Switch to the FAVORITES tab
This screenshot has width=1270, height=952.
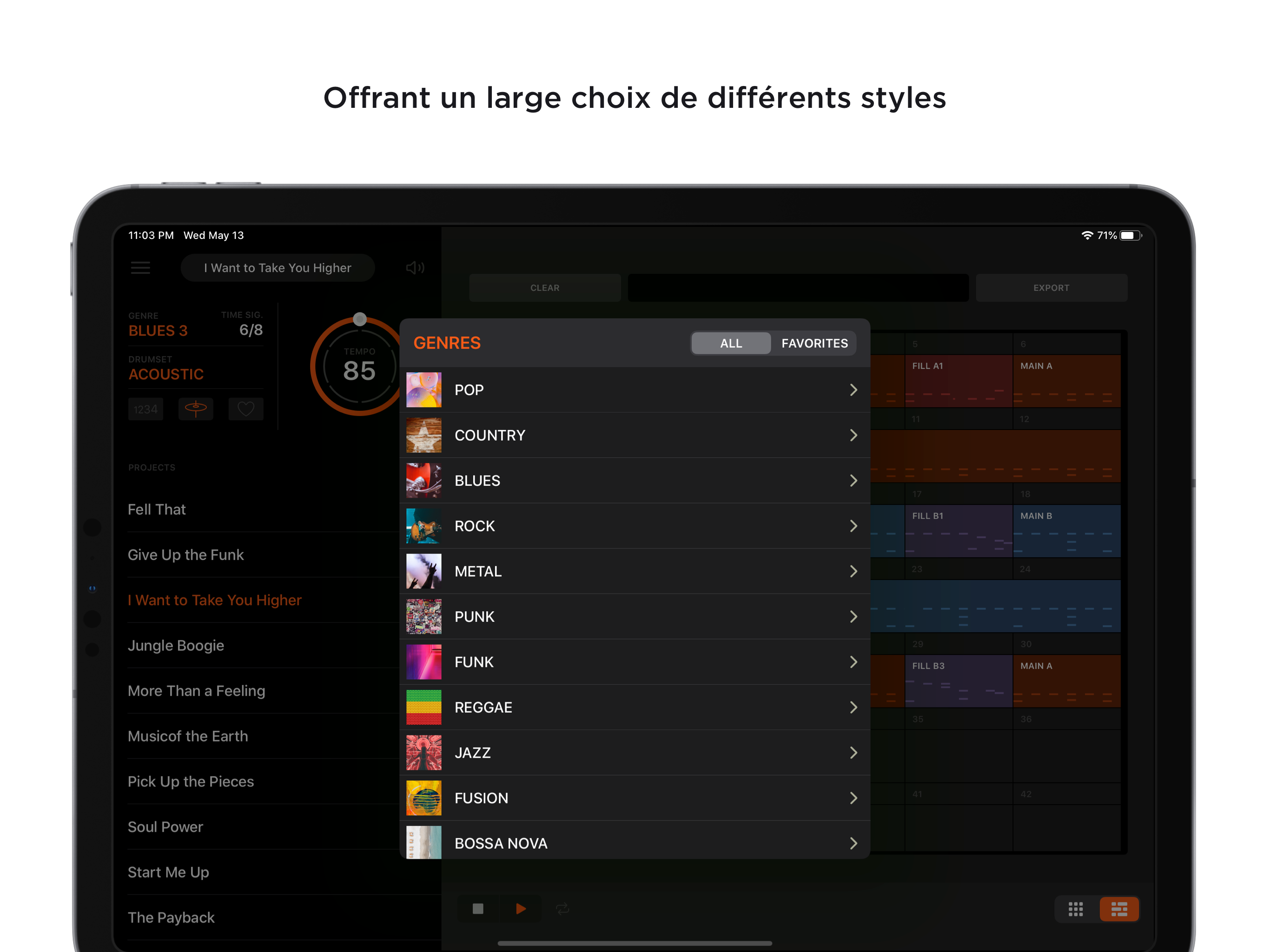(x=814, y=344)
